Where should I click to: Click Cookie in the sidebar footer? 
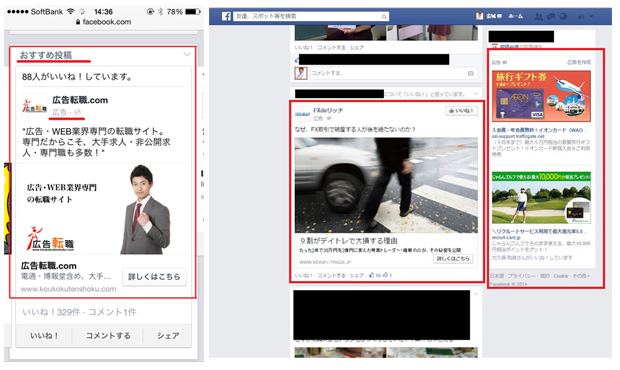pos(561,276)
